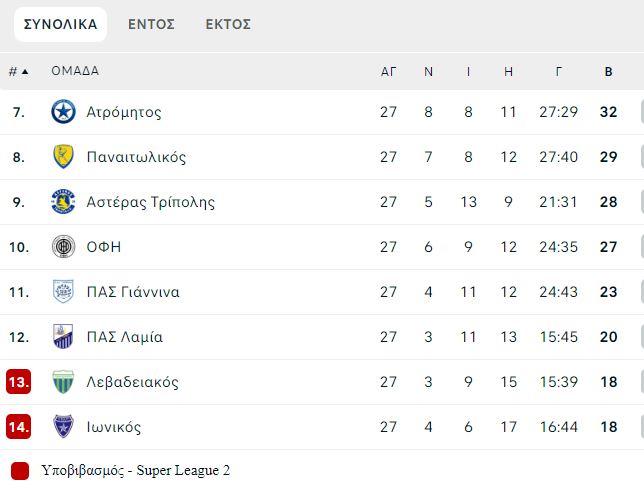Click the ΠΑΣ Γιάννινα crest
Viewport: 644px width, 489px height.
click(63, 292)
